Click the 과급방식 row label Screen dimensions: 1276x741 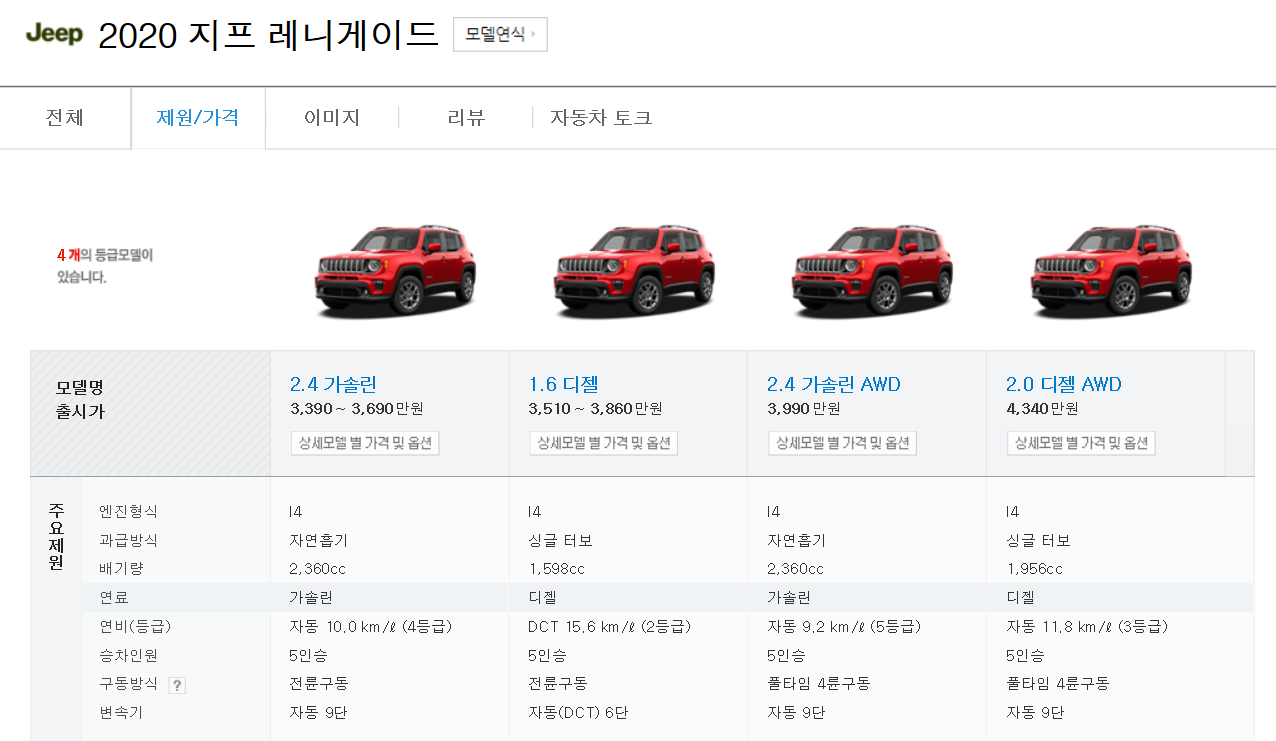click(128, 540)
